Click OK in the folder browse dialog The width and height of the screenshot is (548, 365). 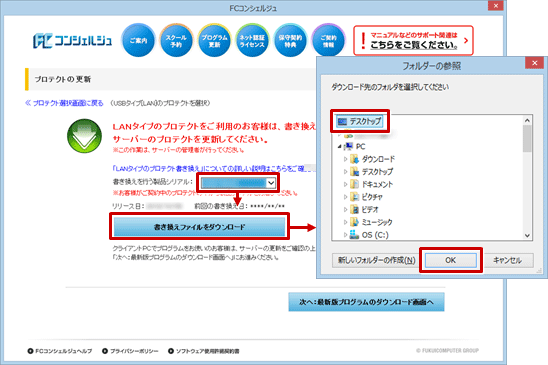click(x=450, y=260)
